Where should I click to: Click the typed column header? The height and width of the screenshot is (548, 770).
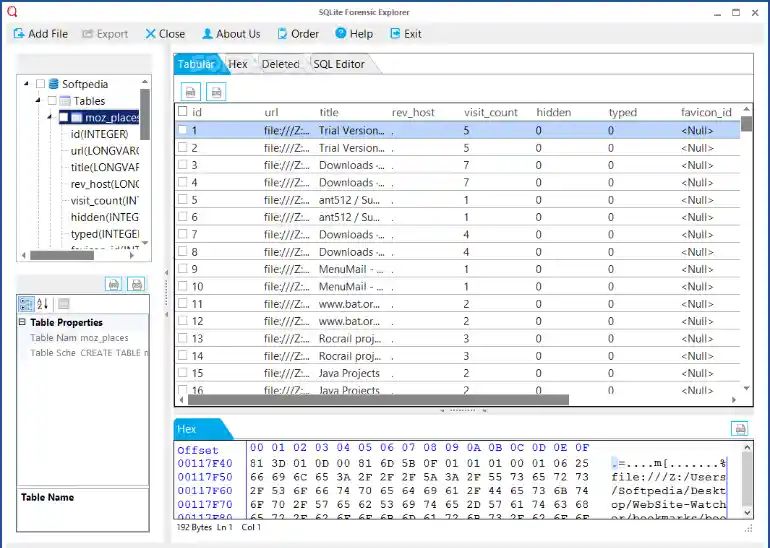623,112
